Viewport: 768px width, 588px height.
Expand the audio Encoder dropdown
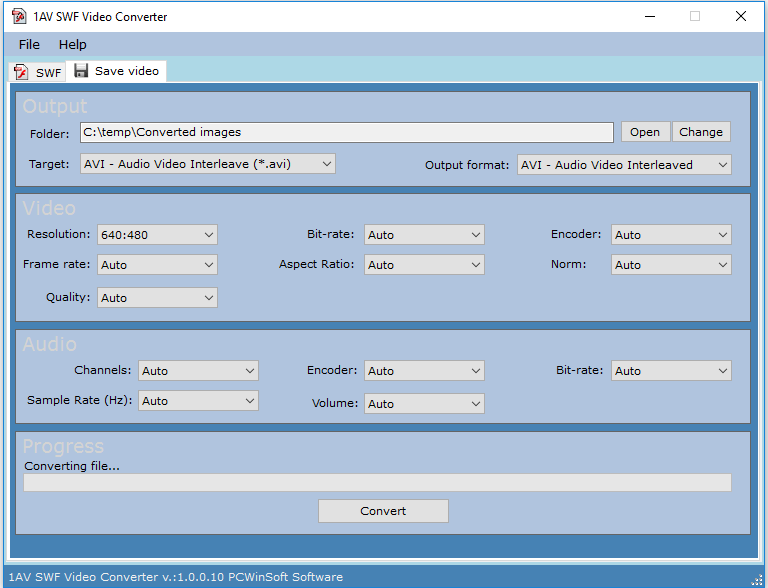click(x=424, y=371)
